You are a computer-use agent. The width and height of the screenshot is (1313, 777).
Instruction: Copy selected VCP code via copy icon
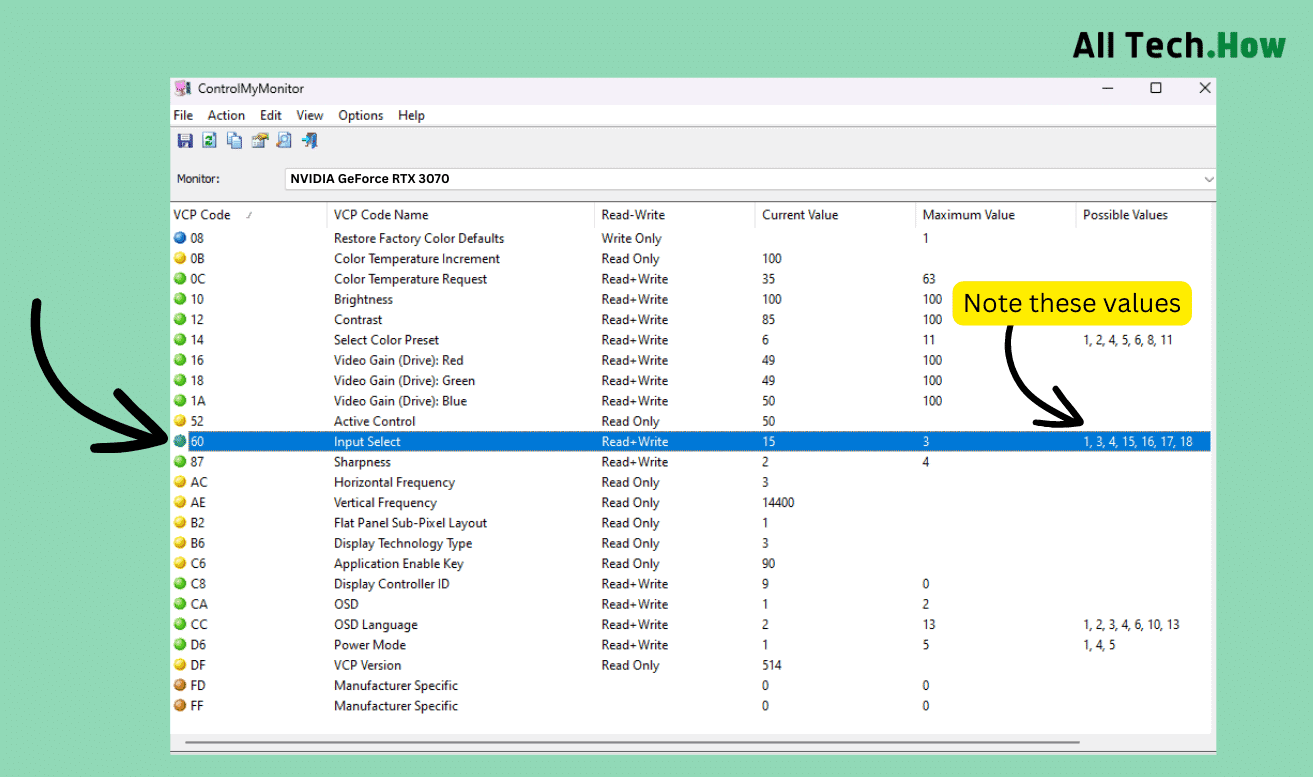[234, 140]
